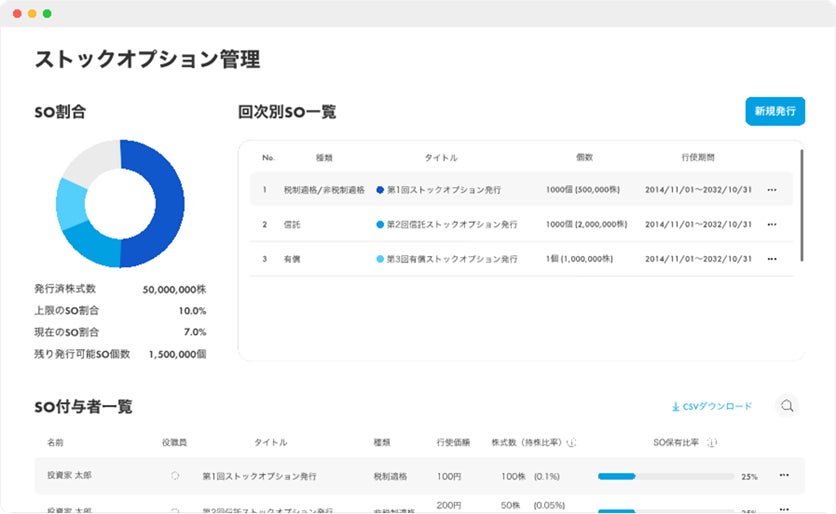The image size is (836, 514).
Task: Click the info icon beside 株式数 (持株比率)
Action: click(571, 442)
